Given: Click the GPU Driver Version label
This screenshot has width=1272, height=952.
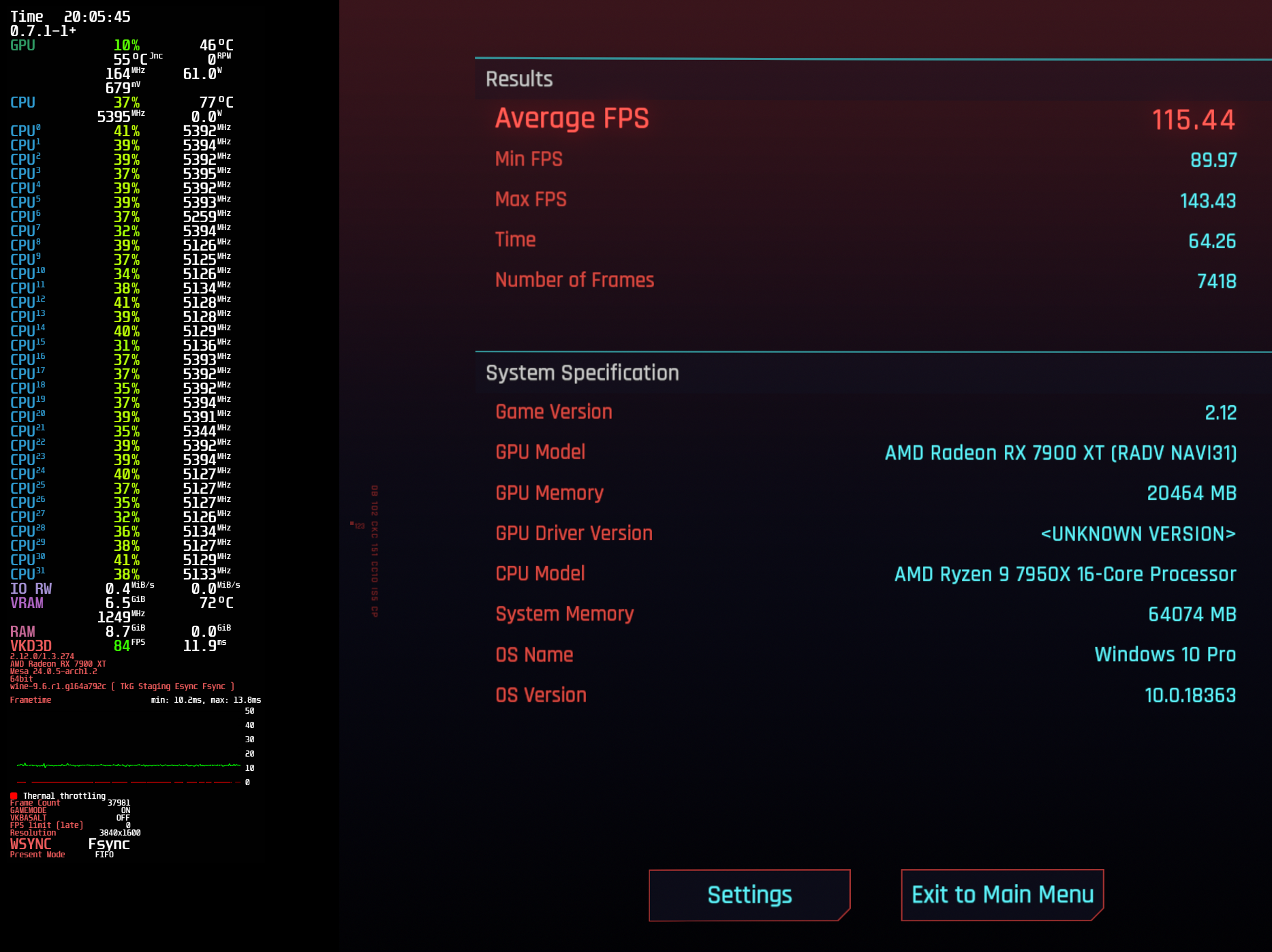Looking at the screenshot, I should pyautogui.click(x=574, y=533).
